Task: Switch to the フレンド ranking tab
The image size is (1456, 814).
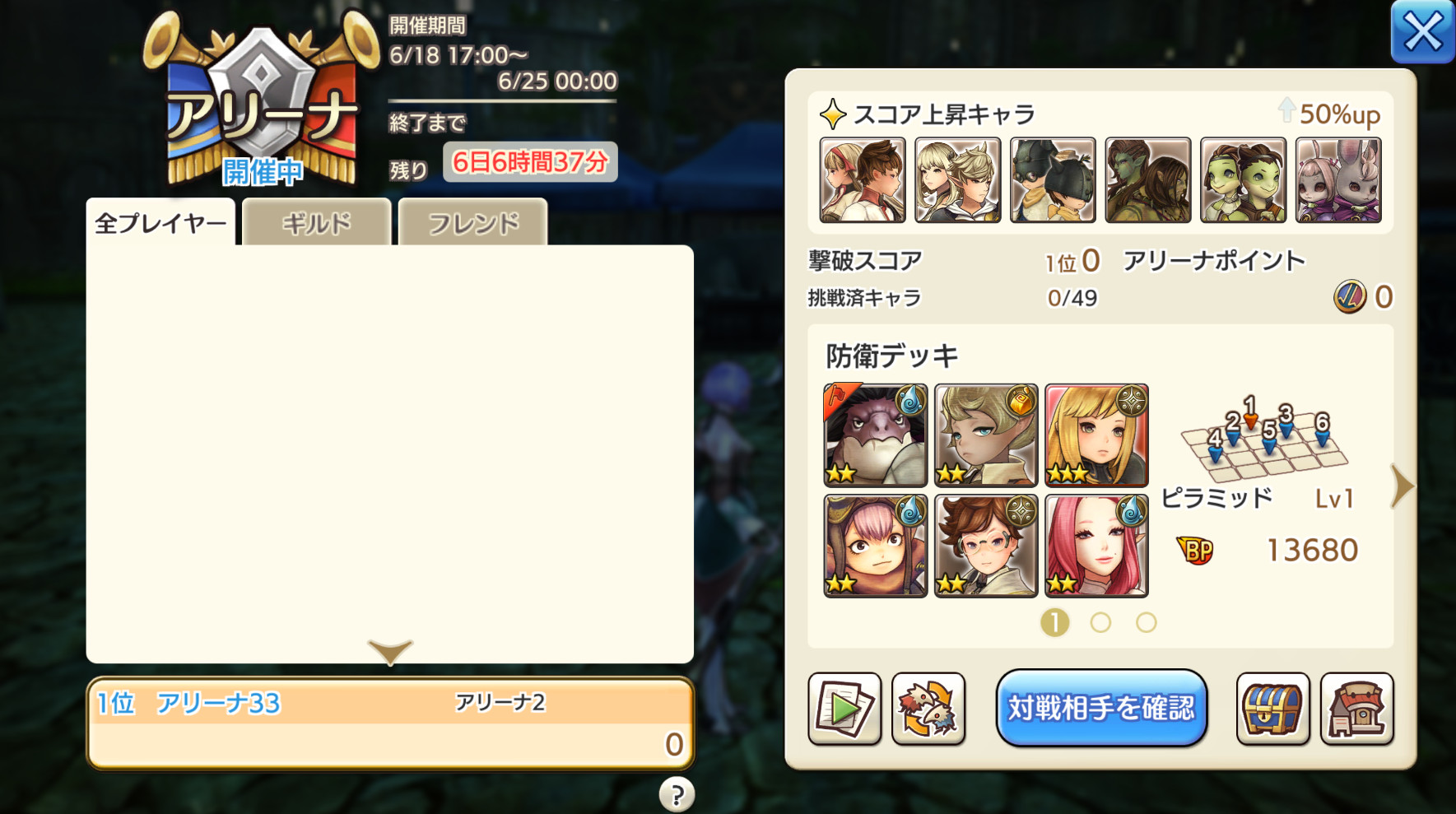Action: click(x=473, y=222)
